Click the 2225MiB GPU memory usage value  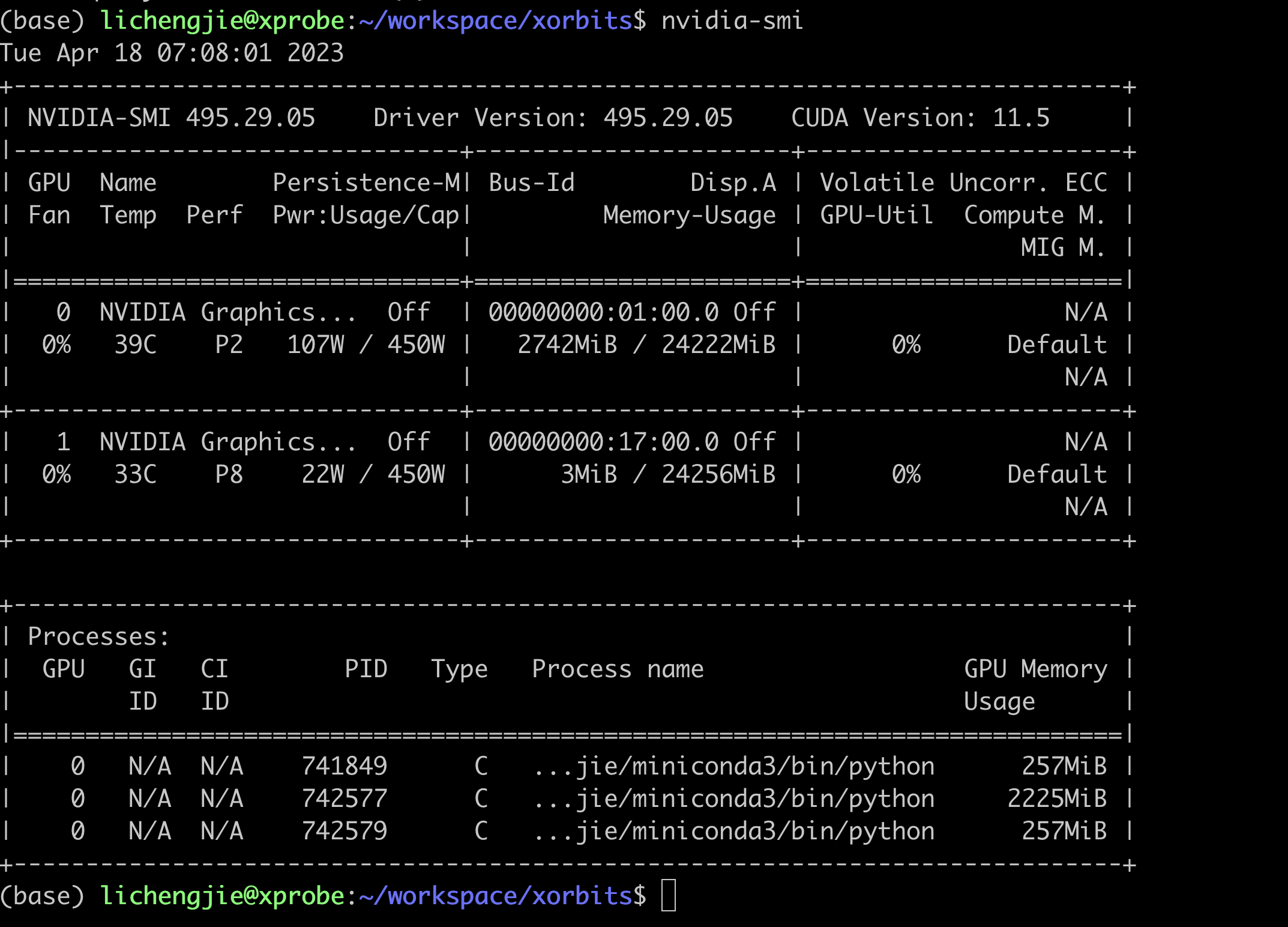pos(1059,798)
